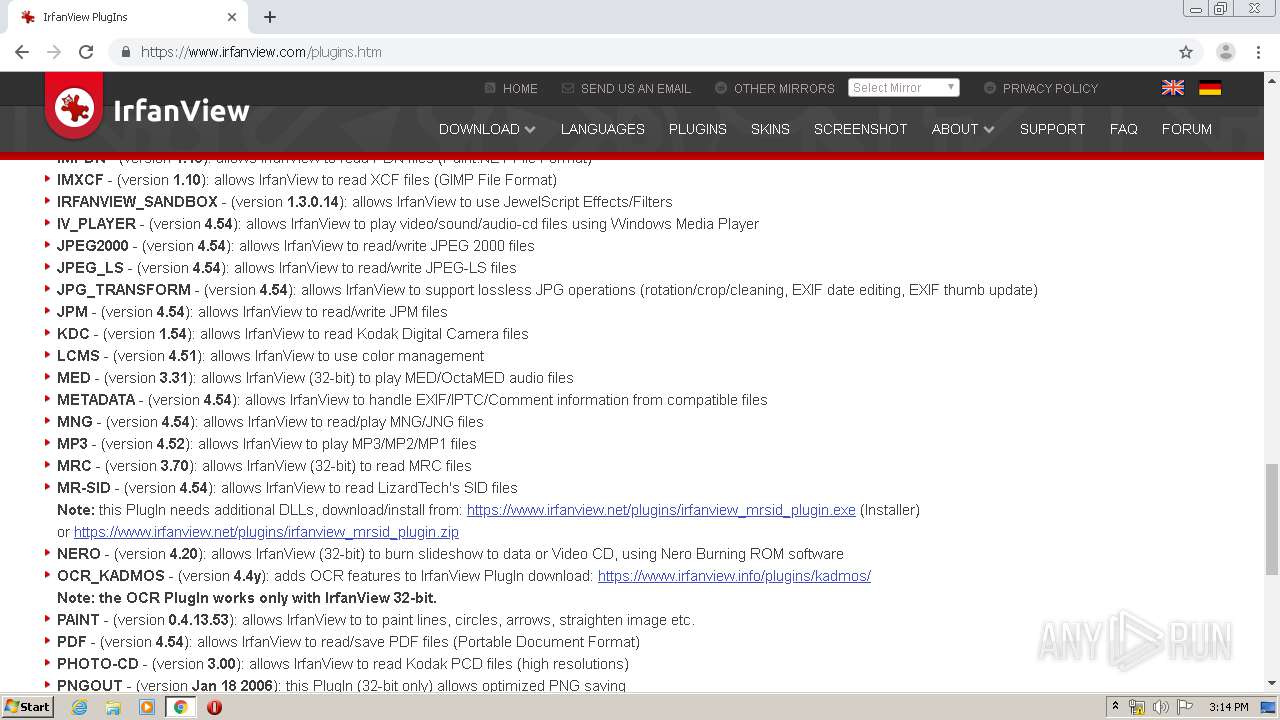Click the HOME link in top bar
This screenshot has width=1280, height=720.
click(511, 88)
